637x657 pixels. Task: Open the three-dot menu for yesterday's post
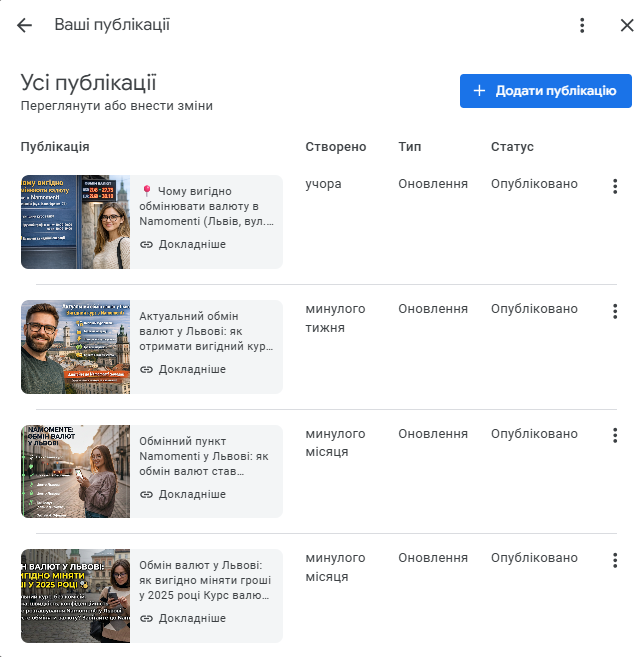click(615, 186)
